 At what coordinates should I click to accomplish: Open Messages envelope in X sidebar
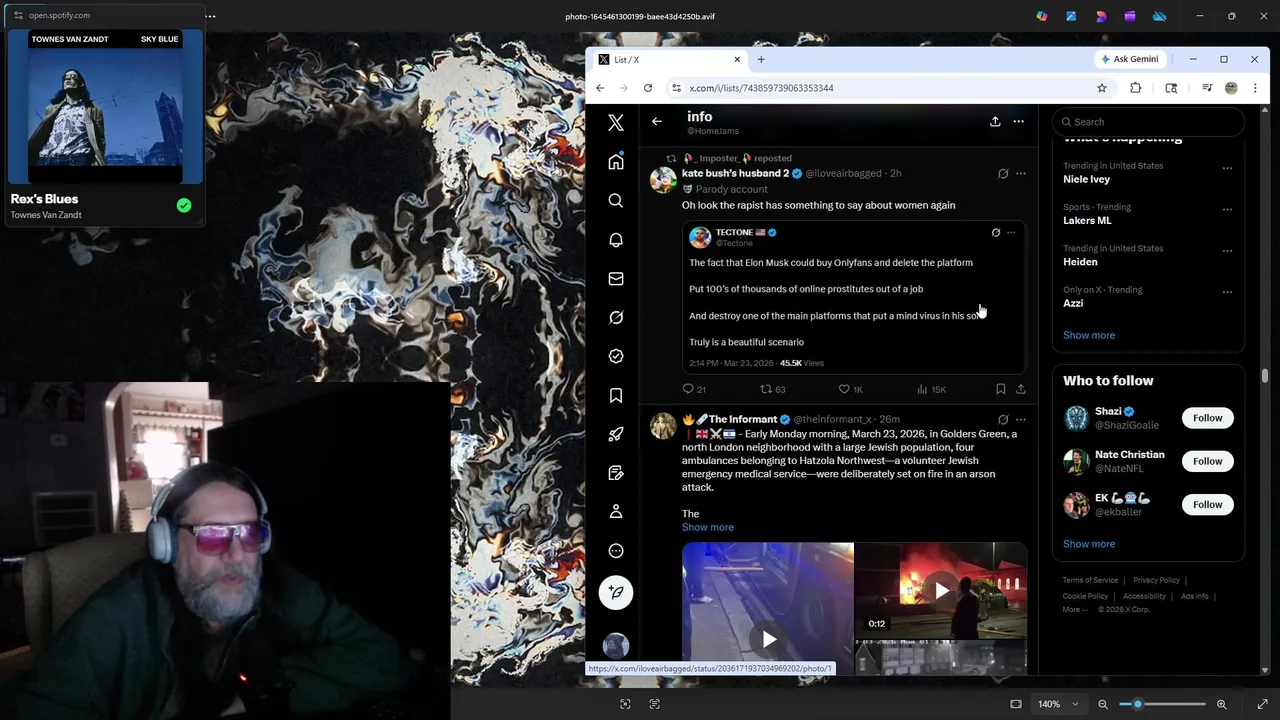616,279
